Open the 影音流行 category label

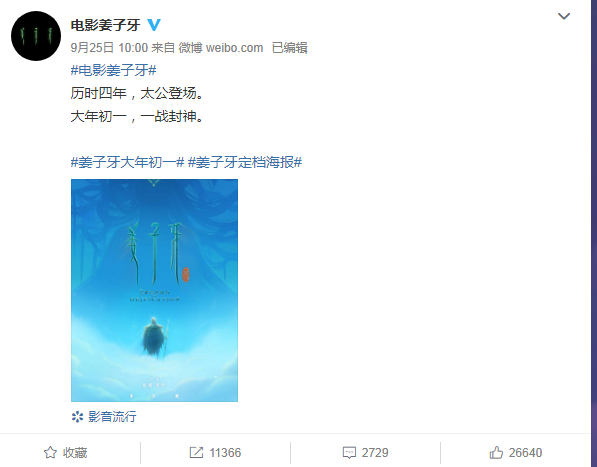click(x=112, y=416)
